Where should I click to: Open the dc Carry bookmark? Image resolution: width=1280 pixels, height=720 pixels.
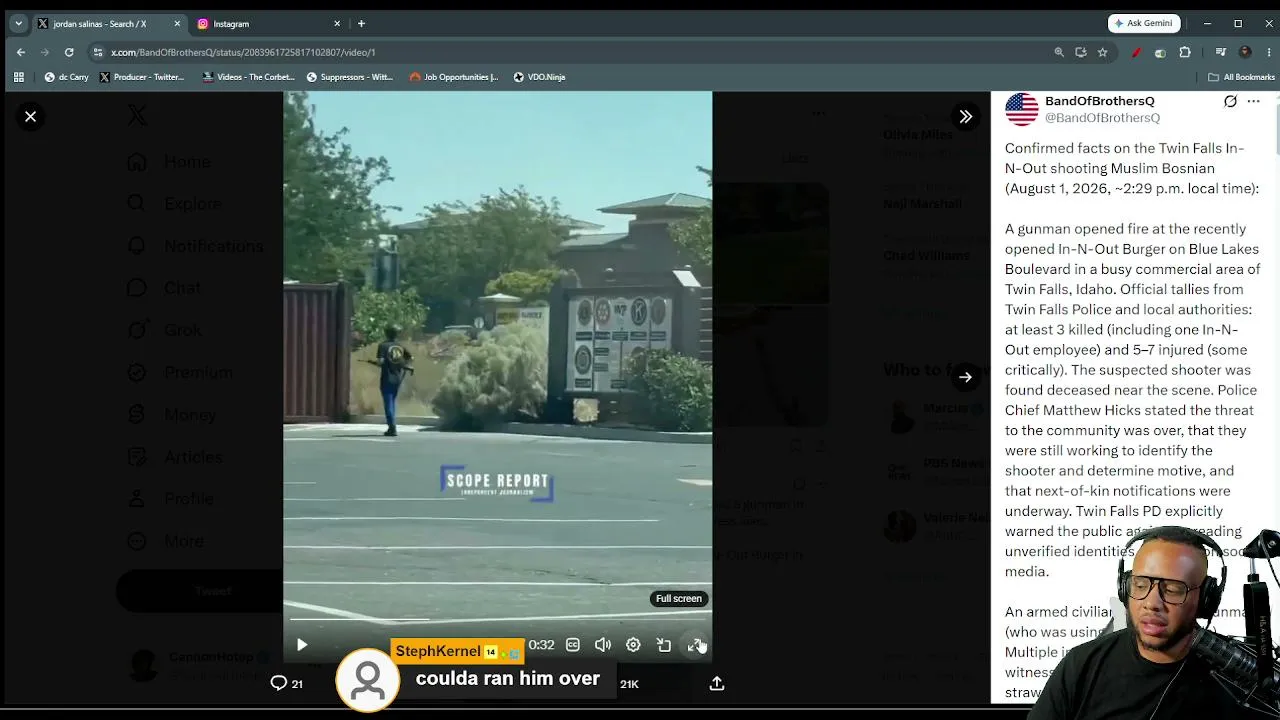(66, 77)
